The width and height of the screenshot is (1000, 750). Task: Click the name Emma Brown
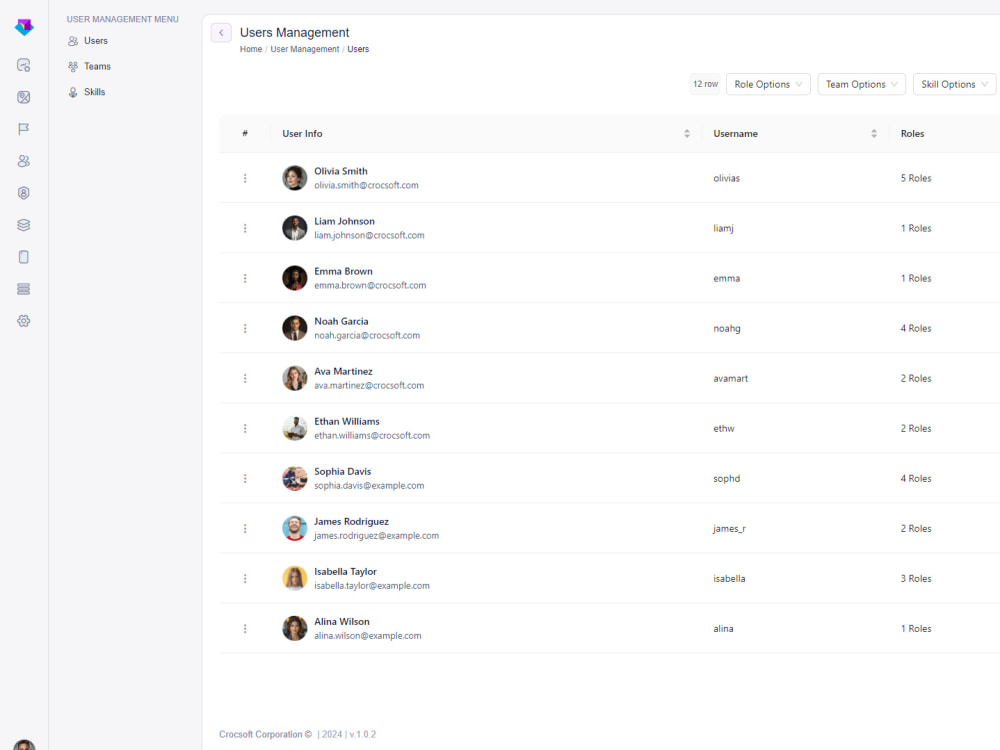[x=343, y=271]
